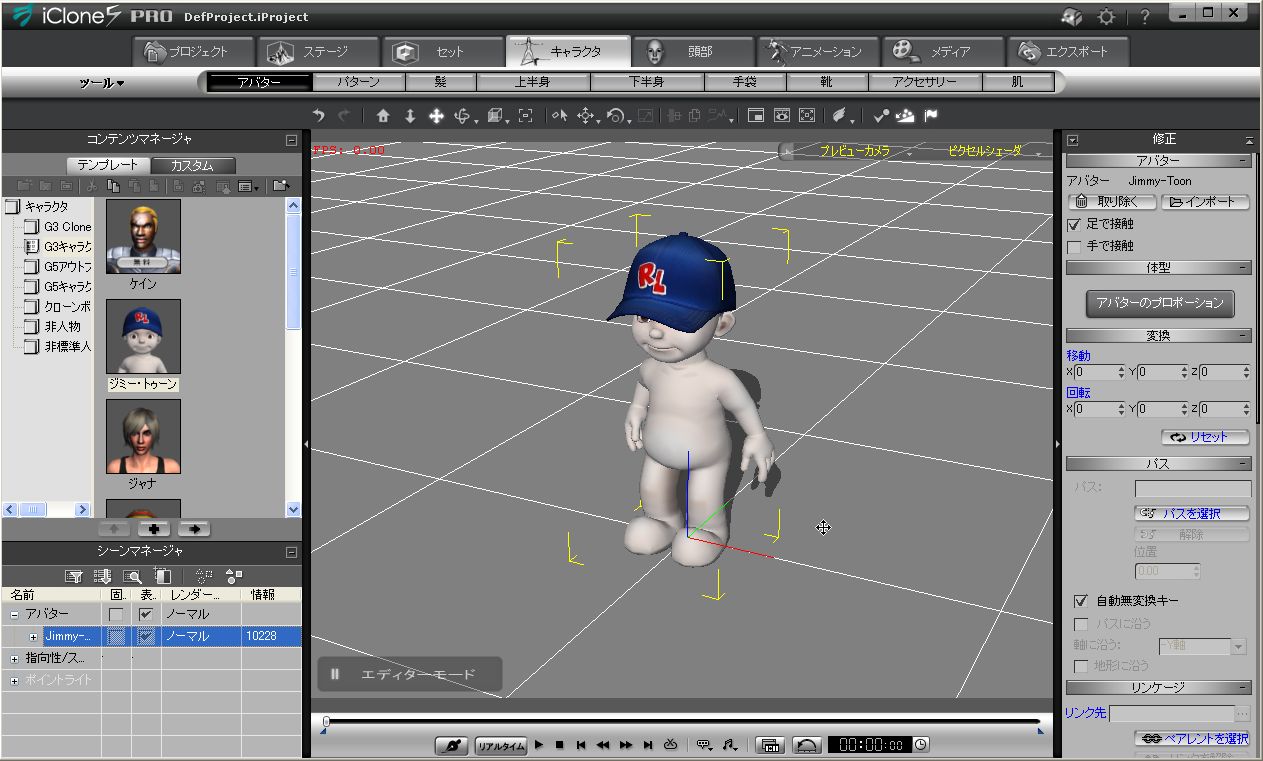Screen dimensions: 1263x761
Task: Select the ケイン character thumbnail
Action: pyautogui.click(x=143, y=236)
